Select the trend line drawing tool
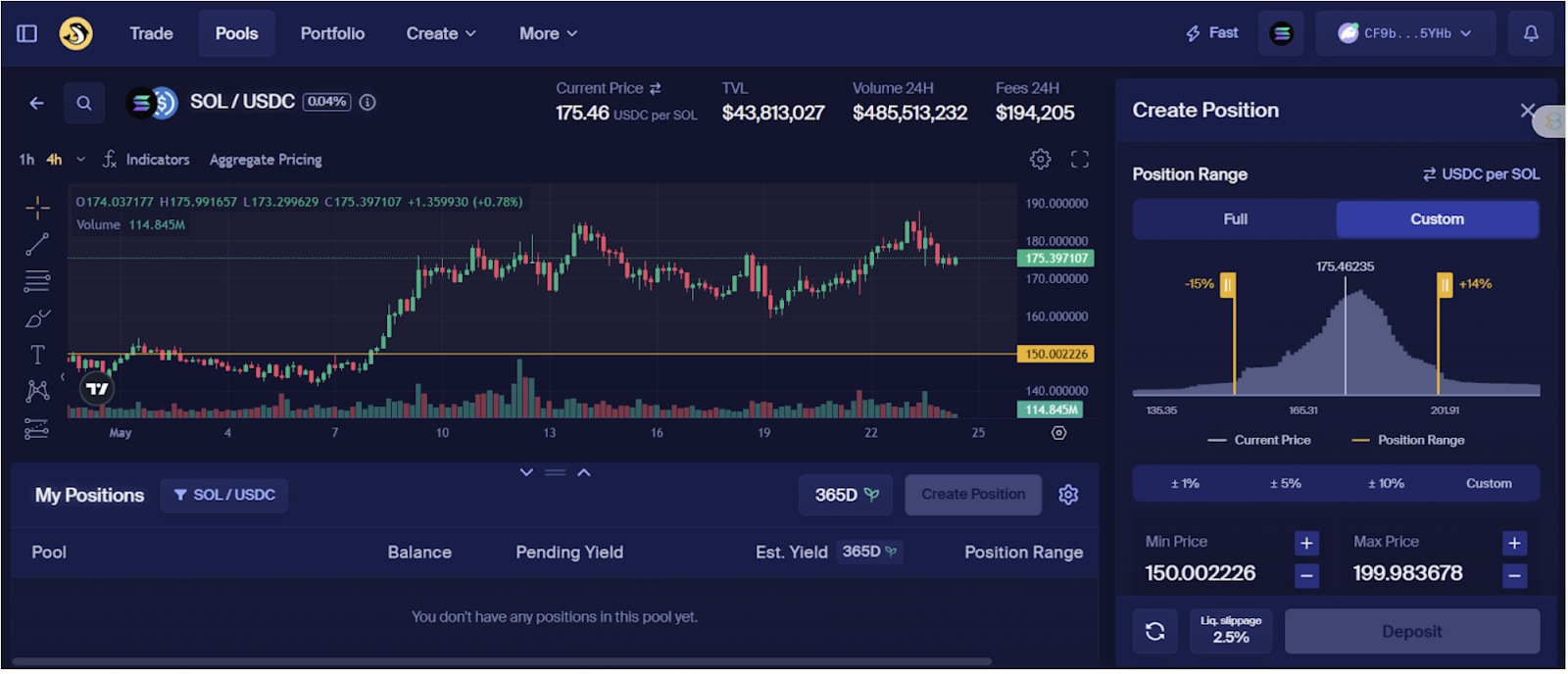Viewport: 1568px width, 674px height. (37, 244)
